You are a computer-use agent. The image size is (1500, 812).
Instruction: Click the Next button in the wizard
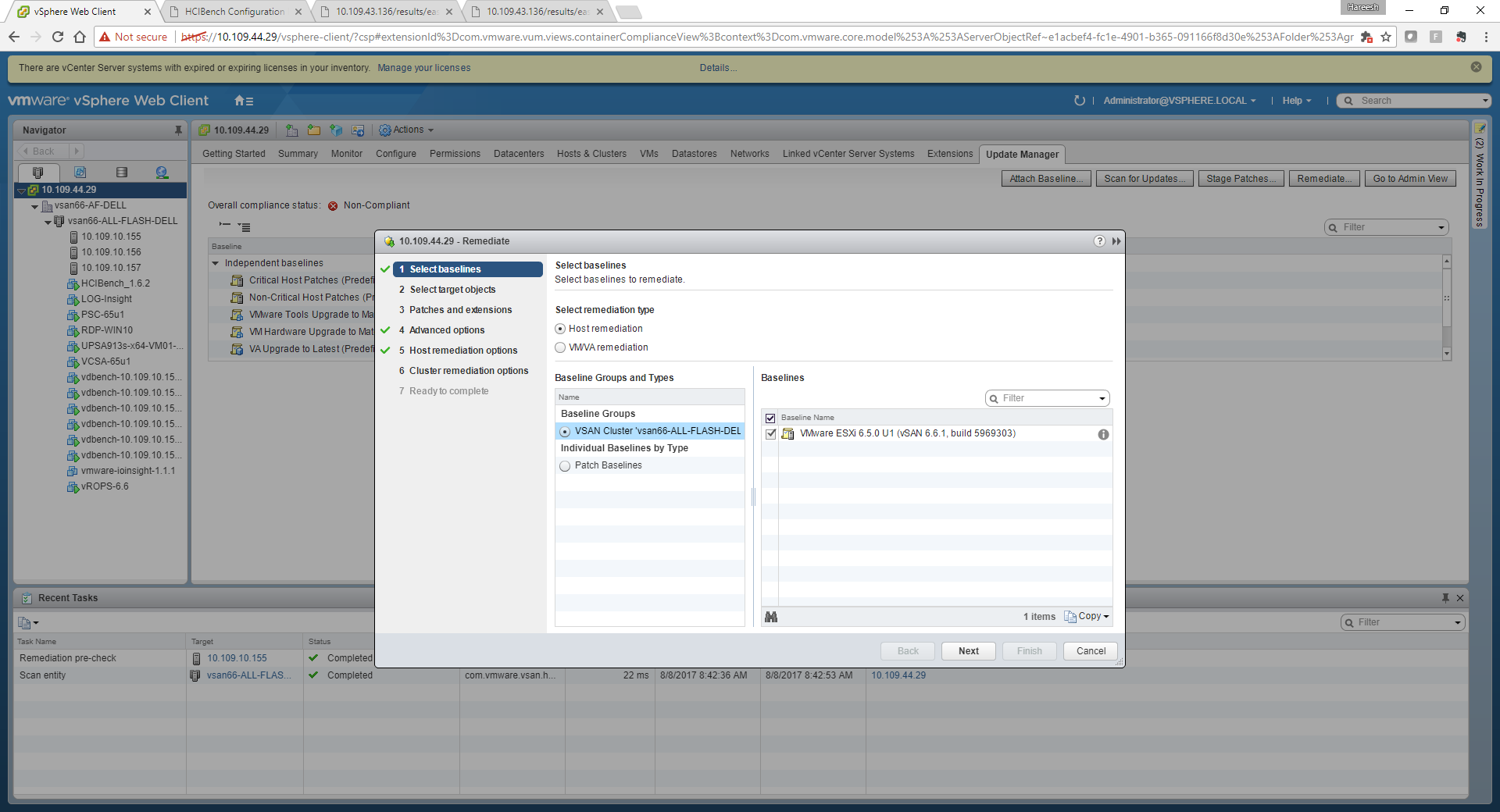(x=968, y=651)
